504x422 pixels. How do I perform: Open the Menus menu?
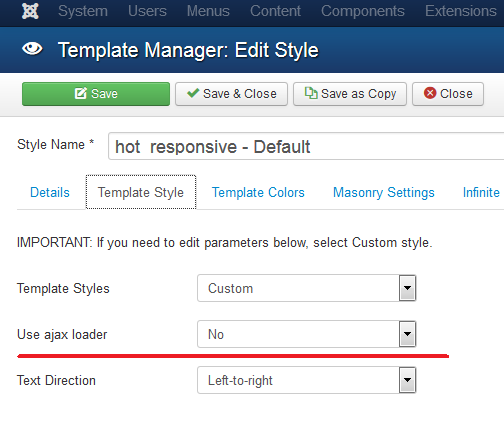[x=208, y=11]
